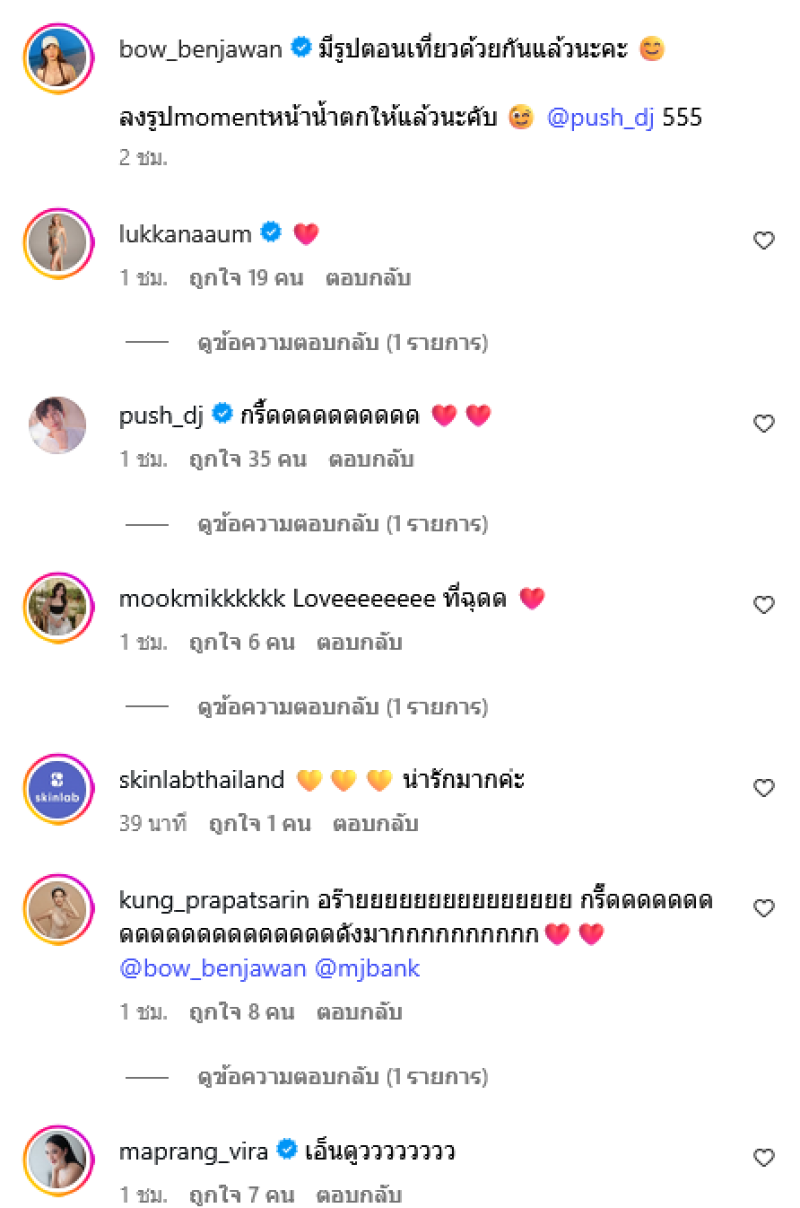Screen dimensions: 800x1208
Task: Open bow_benjawan's profile picture
Action: tap(58, 59)
